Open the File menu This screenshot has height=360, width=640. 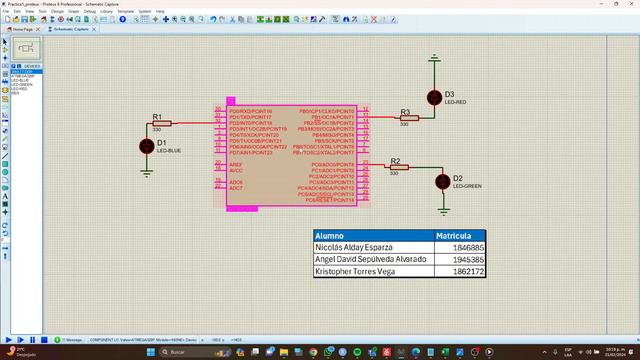click(6, 11)
